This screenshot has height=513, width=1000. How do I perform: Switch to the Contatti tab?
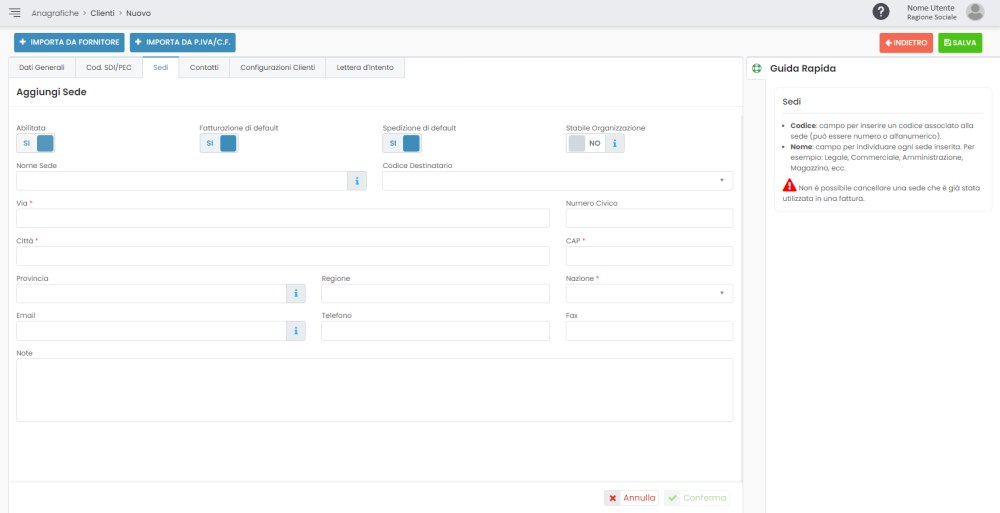coord(204,68)
